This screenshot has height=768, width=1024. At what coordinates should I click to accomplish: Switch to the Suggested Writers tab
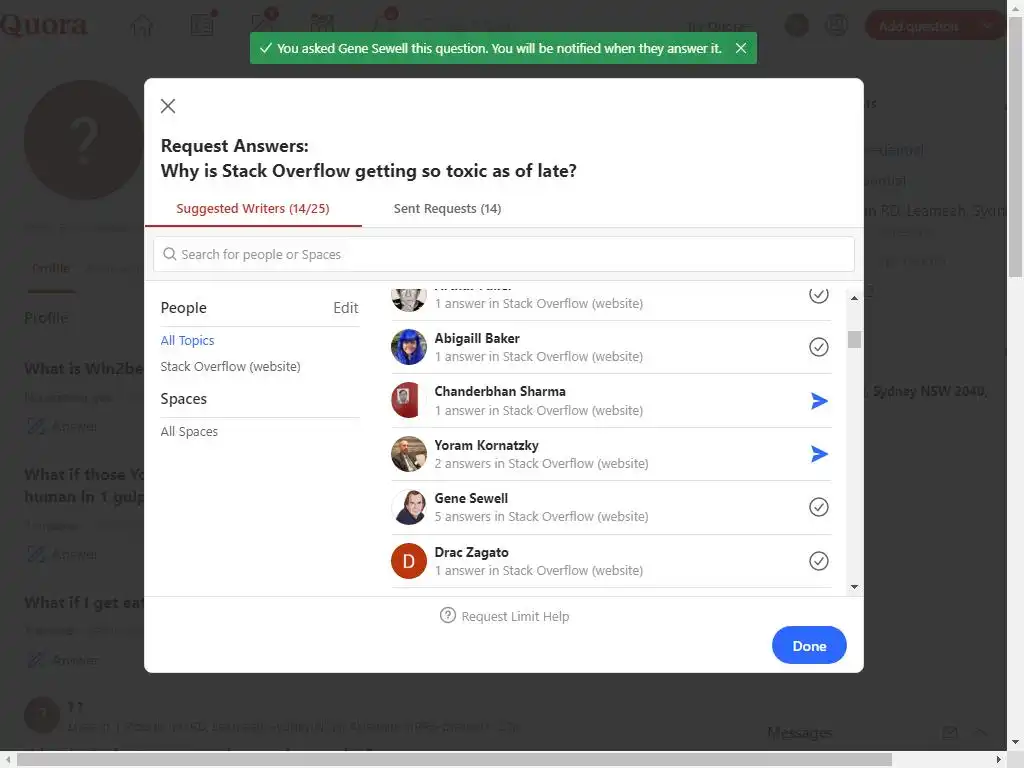(x=253, y=208)
